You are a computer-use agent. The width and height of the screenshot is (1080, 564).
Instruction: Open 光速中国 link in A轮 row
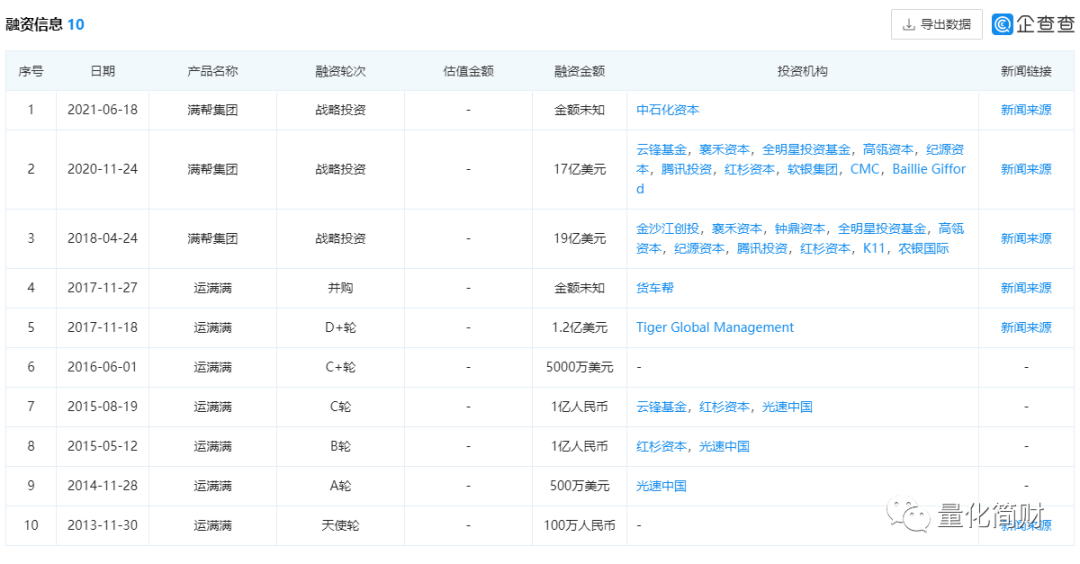pyautogui.click(x=661, y=485)
